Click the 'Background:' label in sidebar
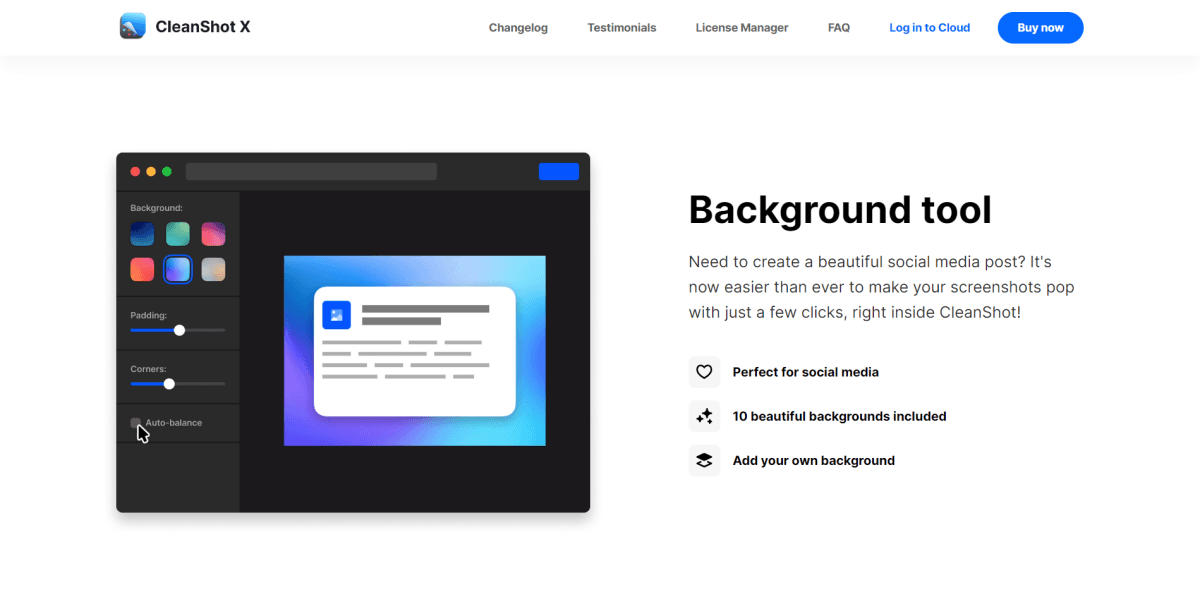 [x=156, y=208]
